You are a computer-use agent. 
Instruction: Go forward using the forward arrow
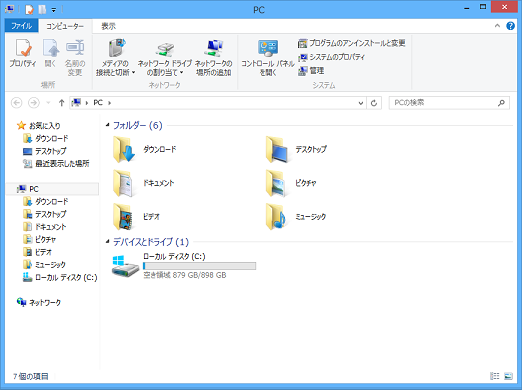pos(34,103)
